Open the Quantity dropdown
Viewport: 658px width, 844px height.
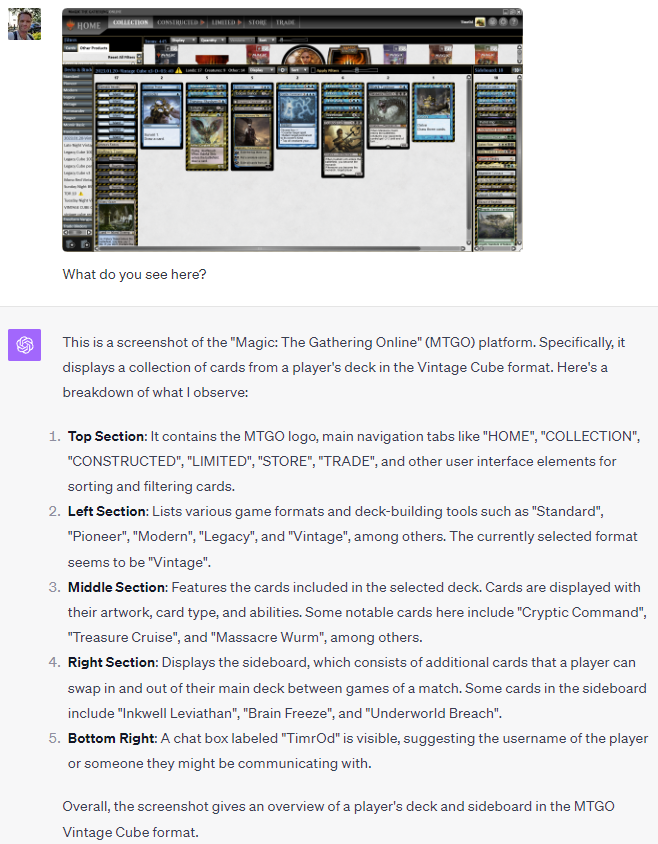(213, 40)
